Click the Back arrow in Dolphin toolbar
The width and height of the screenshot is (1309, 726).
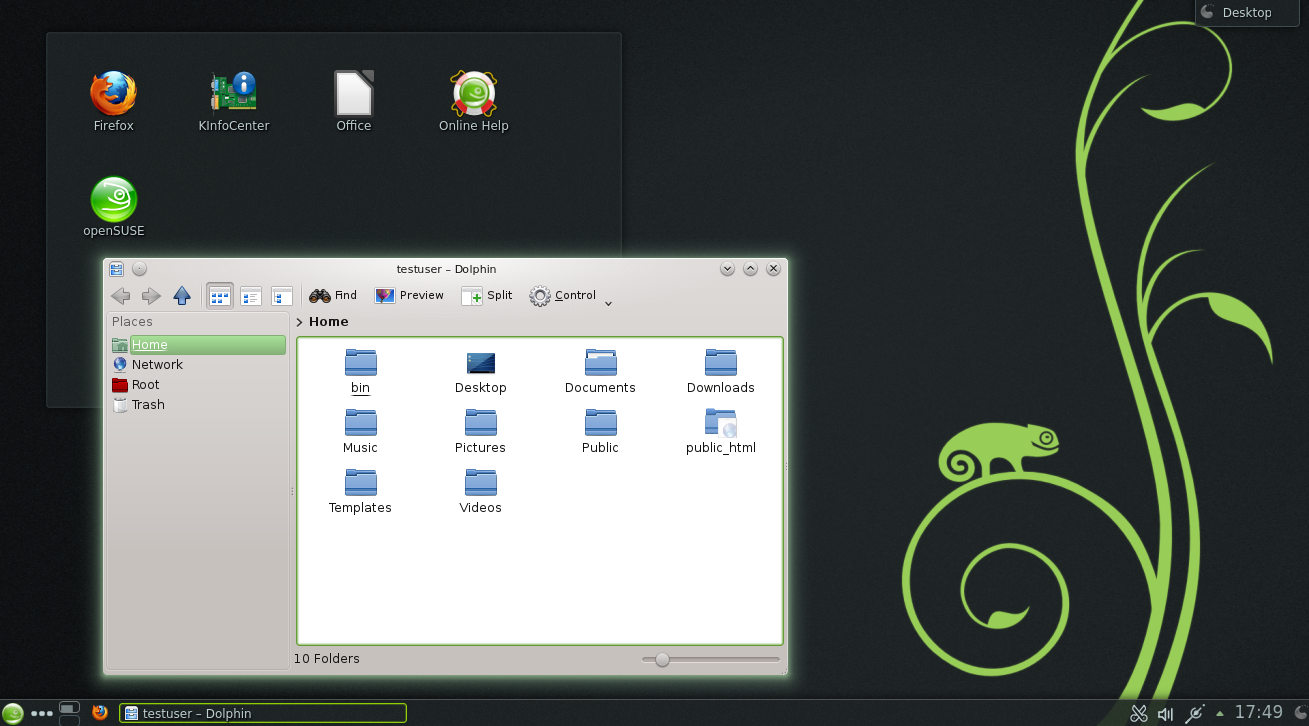[x=121, y=296]
